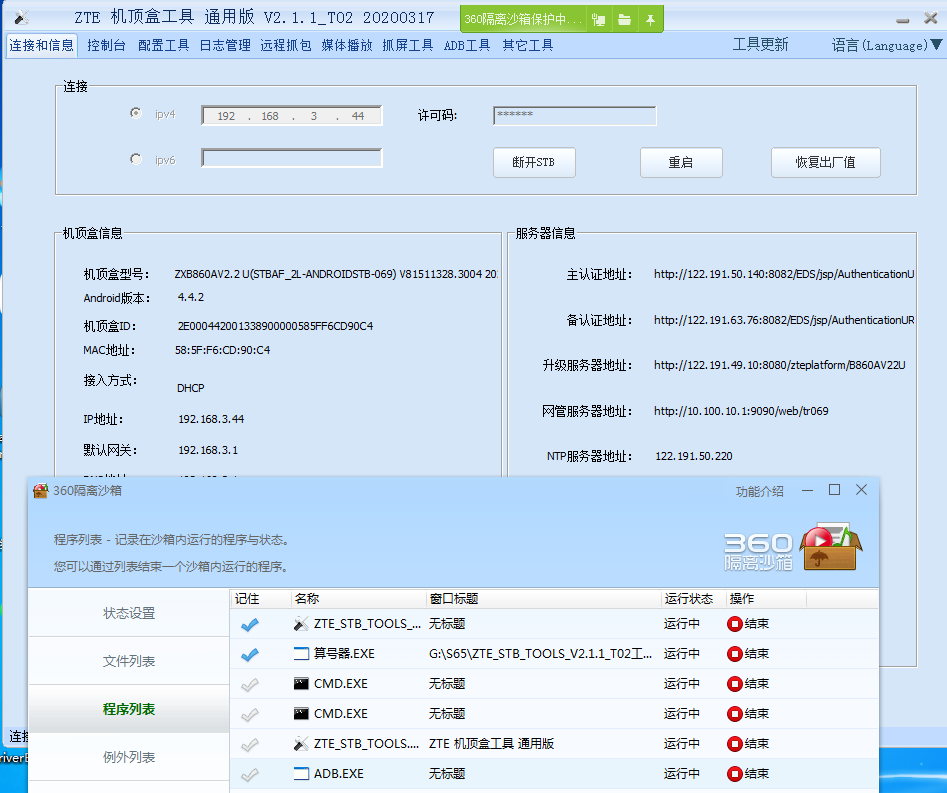Screen dimensions: 947x793
Task: Click ZTE 机顶盒工具 通用版 row program icon
Action: click(301, 743)
